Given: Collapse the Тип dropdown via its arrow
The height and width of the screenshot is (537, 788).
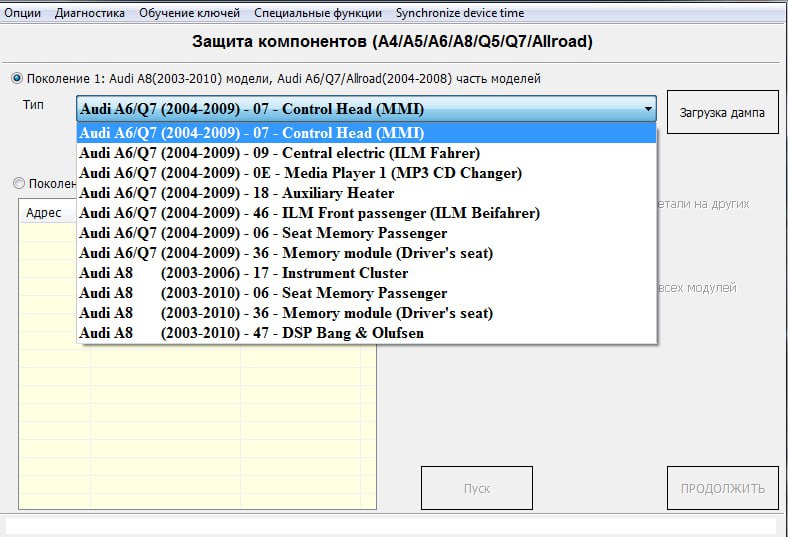Looking at the screenshot, I should click(648, 109).
